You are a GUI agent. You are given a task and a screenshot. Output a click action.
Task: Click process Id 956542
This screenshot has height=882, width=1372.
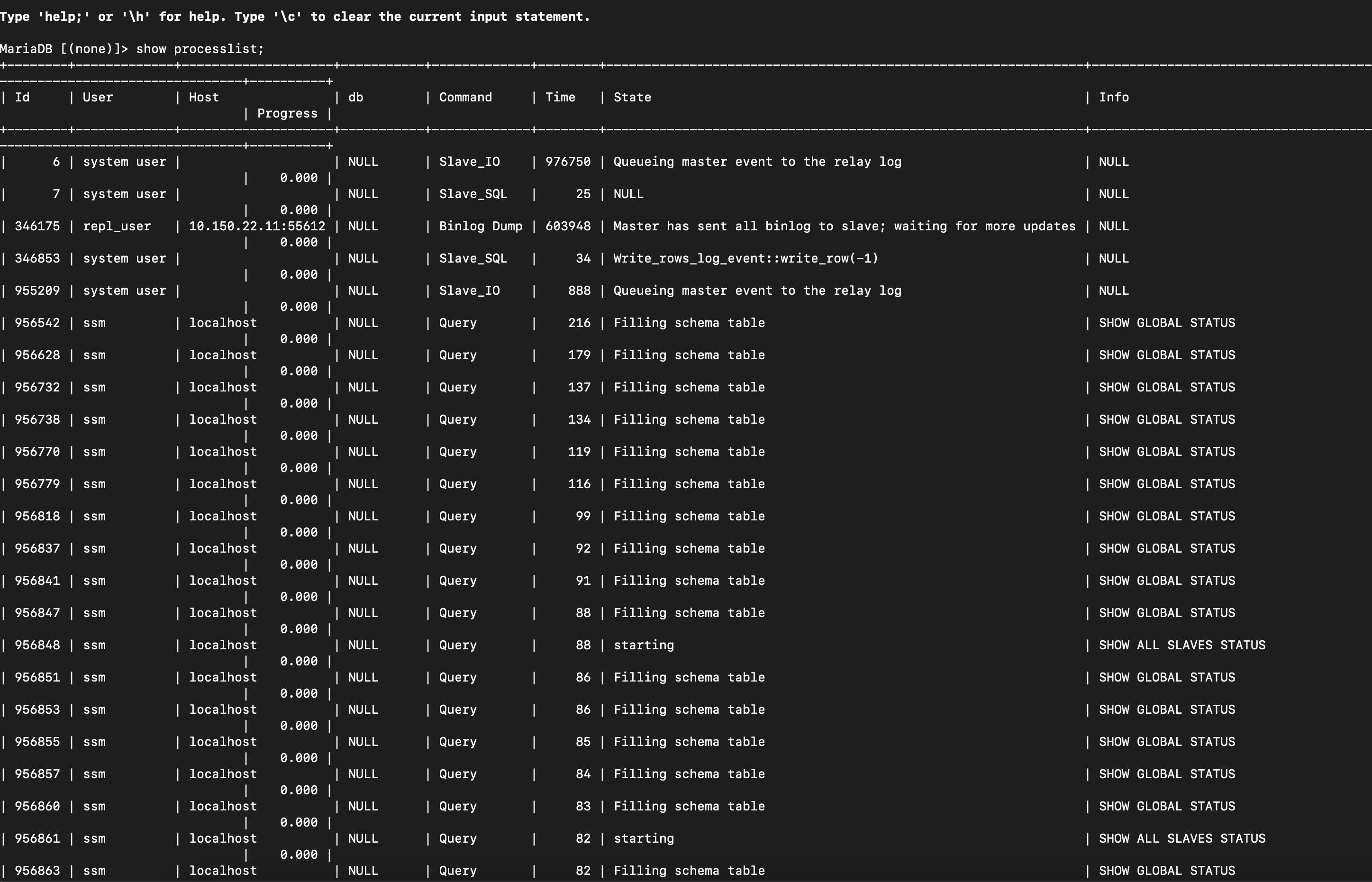coord(37,323)
